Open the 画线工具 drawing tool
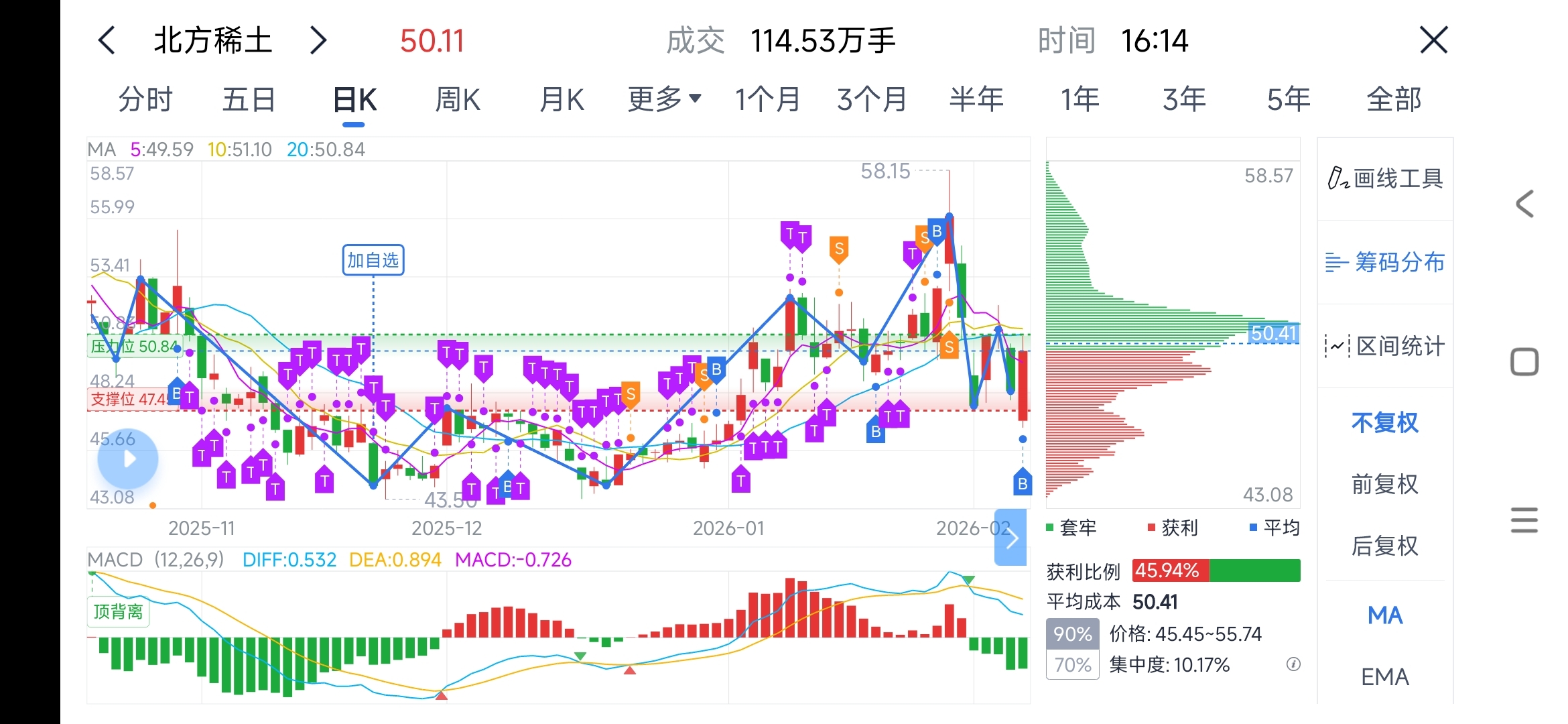 1384,178
